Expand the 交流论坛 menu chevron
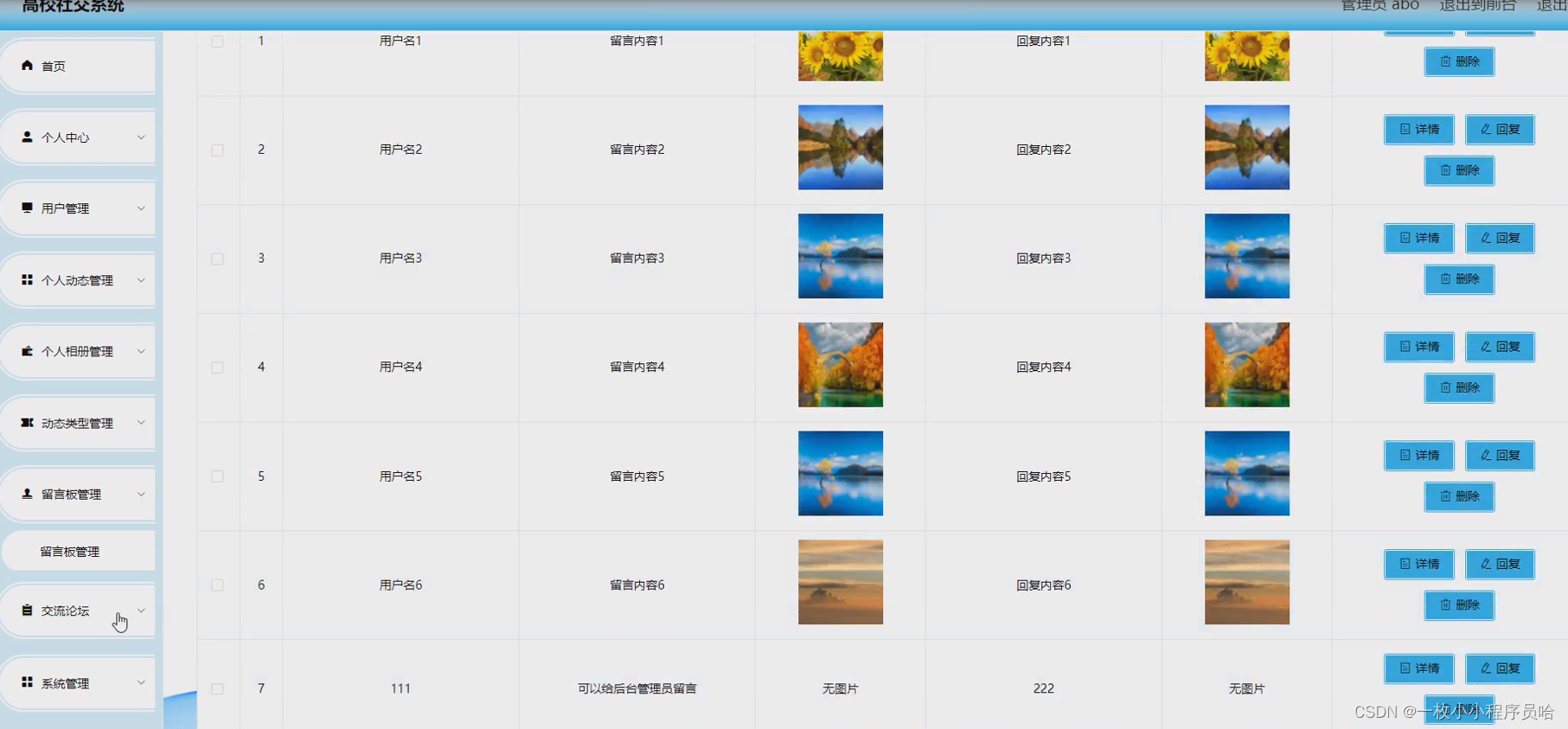1568x729 pixels. pyautogui.click(x=141, y=610)
